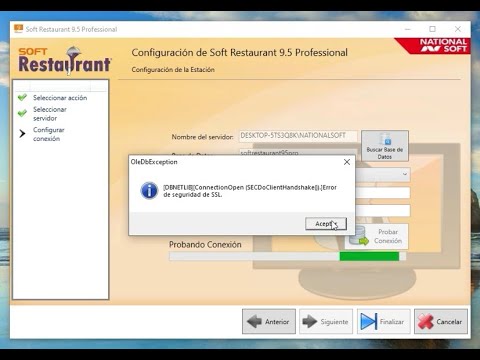
Task: Click the Cancelar button
Action: [441, 321]
